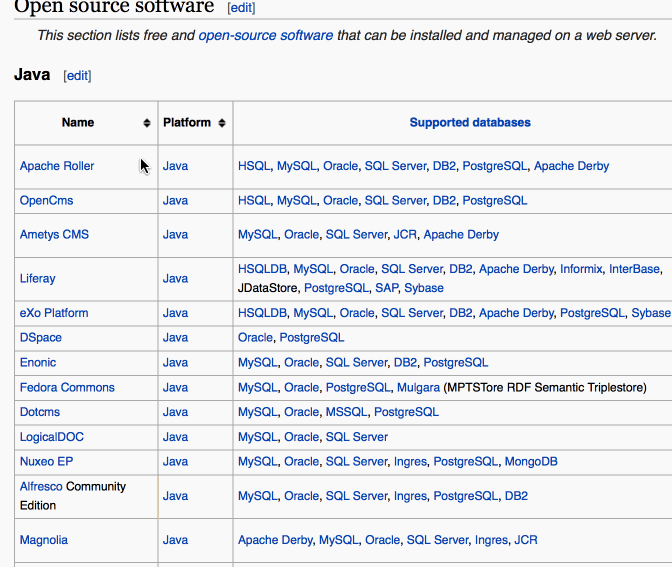Open the Magnolia article
672x567 pixels.
(x=44, y=540)
